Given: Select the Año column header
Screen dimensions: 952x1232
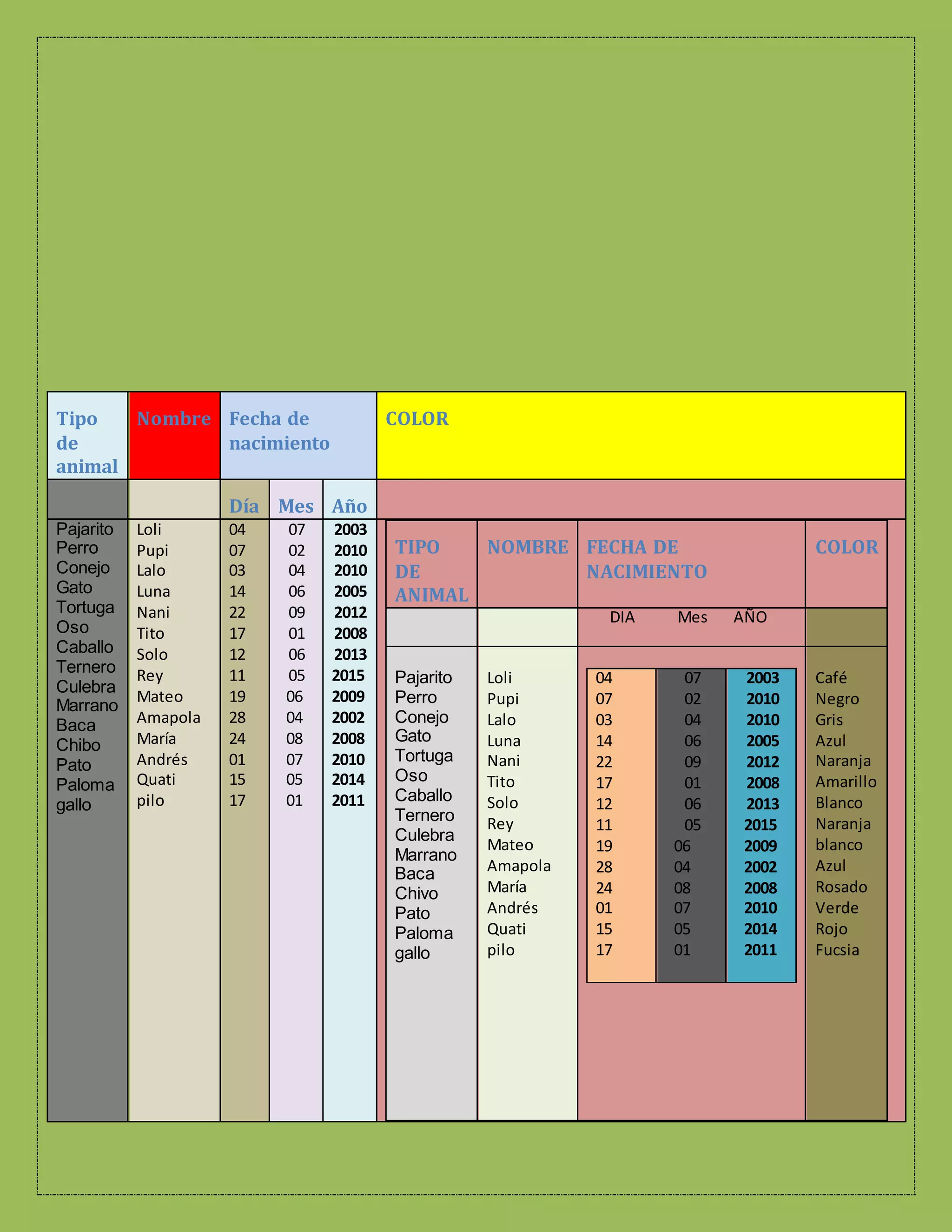Looking at the screenshot, I should [x=349, y=505].
